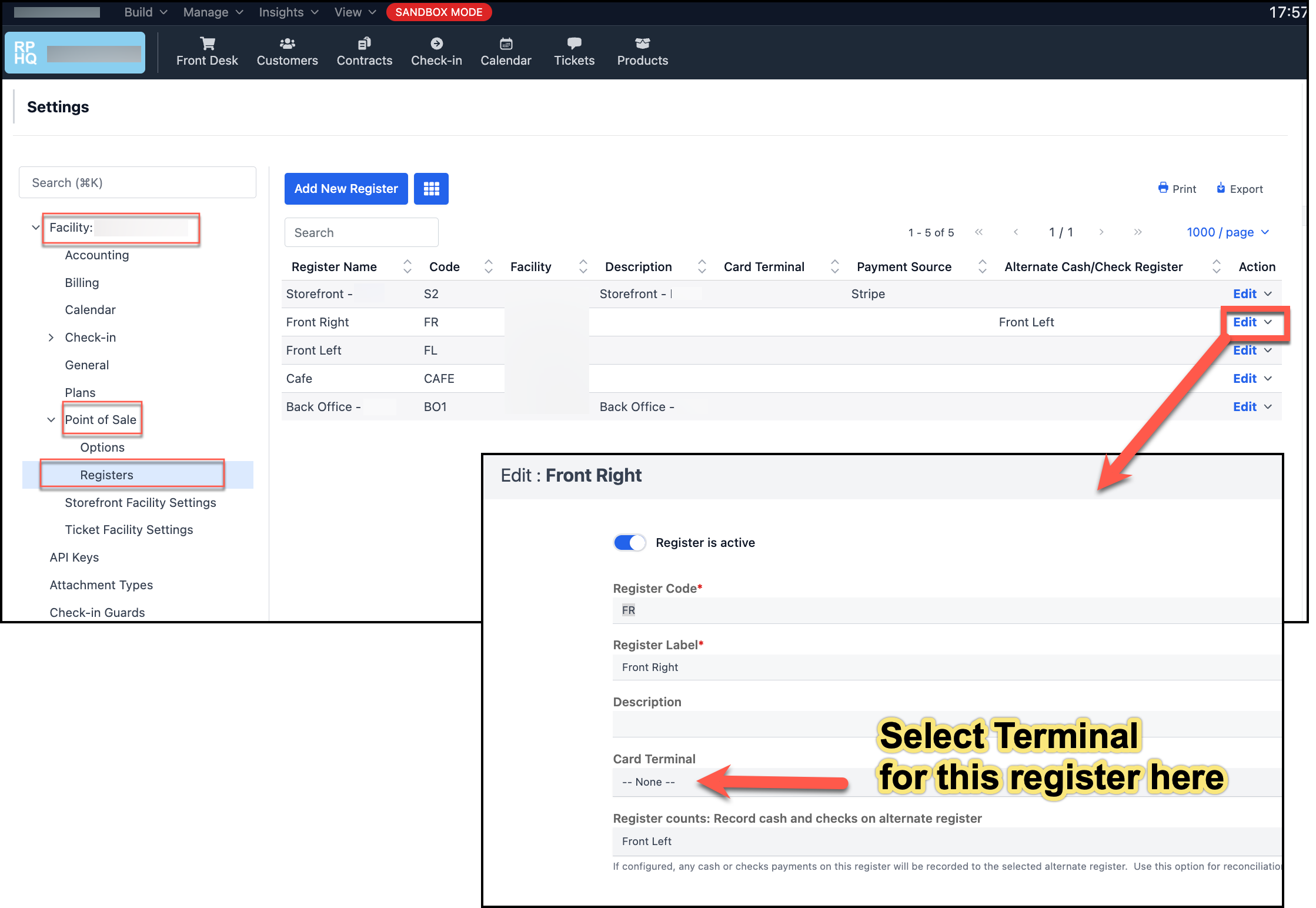1316x908 pixels.
Task: Open the Contracts document icon
Action: 364,44
